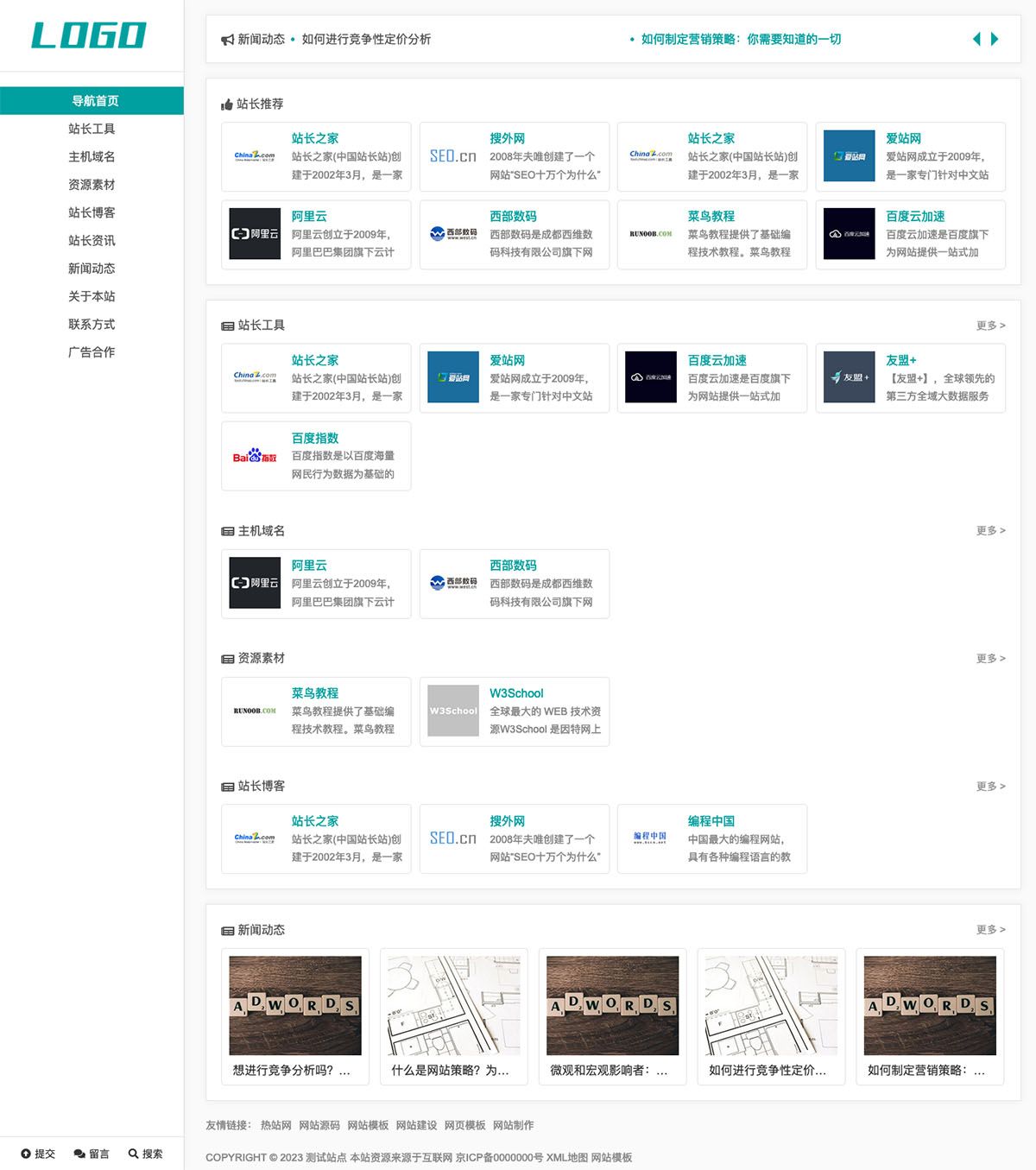Select 站长工具 in the sidebar menu
Viewport: 1036px width, 1170px height.
click(x=92, y=129)
